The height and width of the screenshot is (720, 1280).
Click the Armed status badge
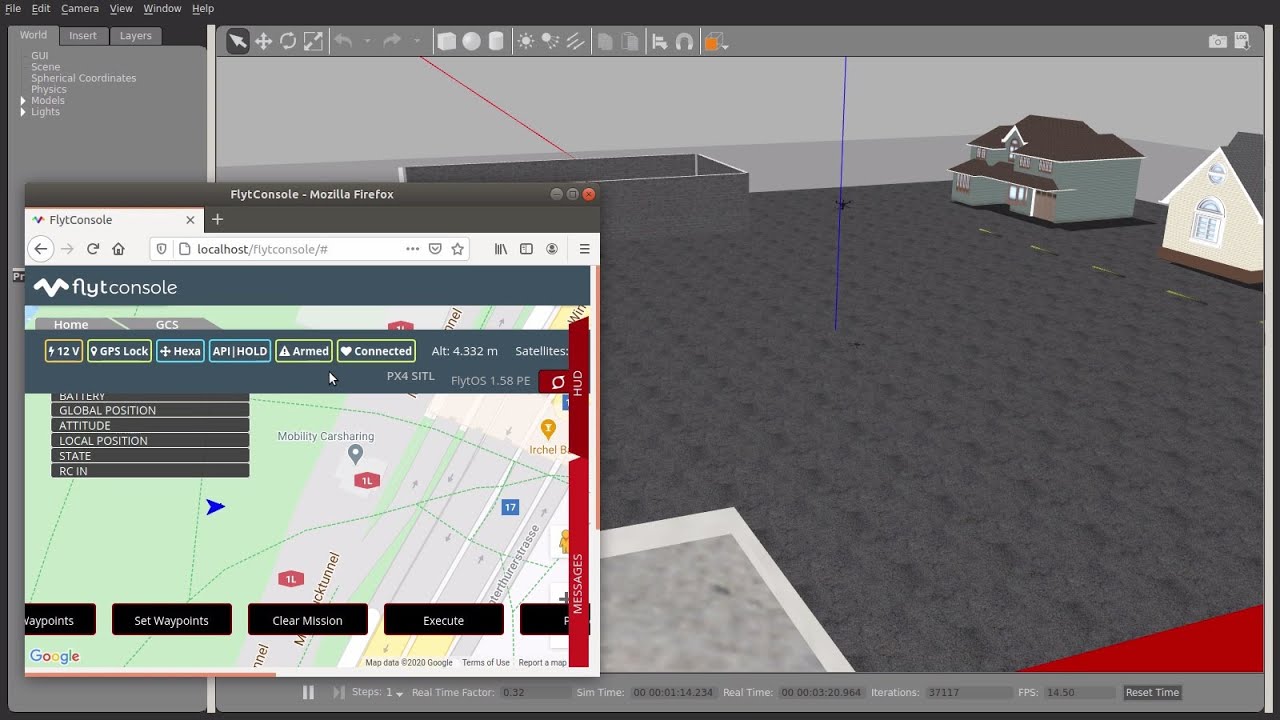point(303,351)
